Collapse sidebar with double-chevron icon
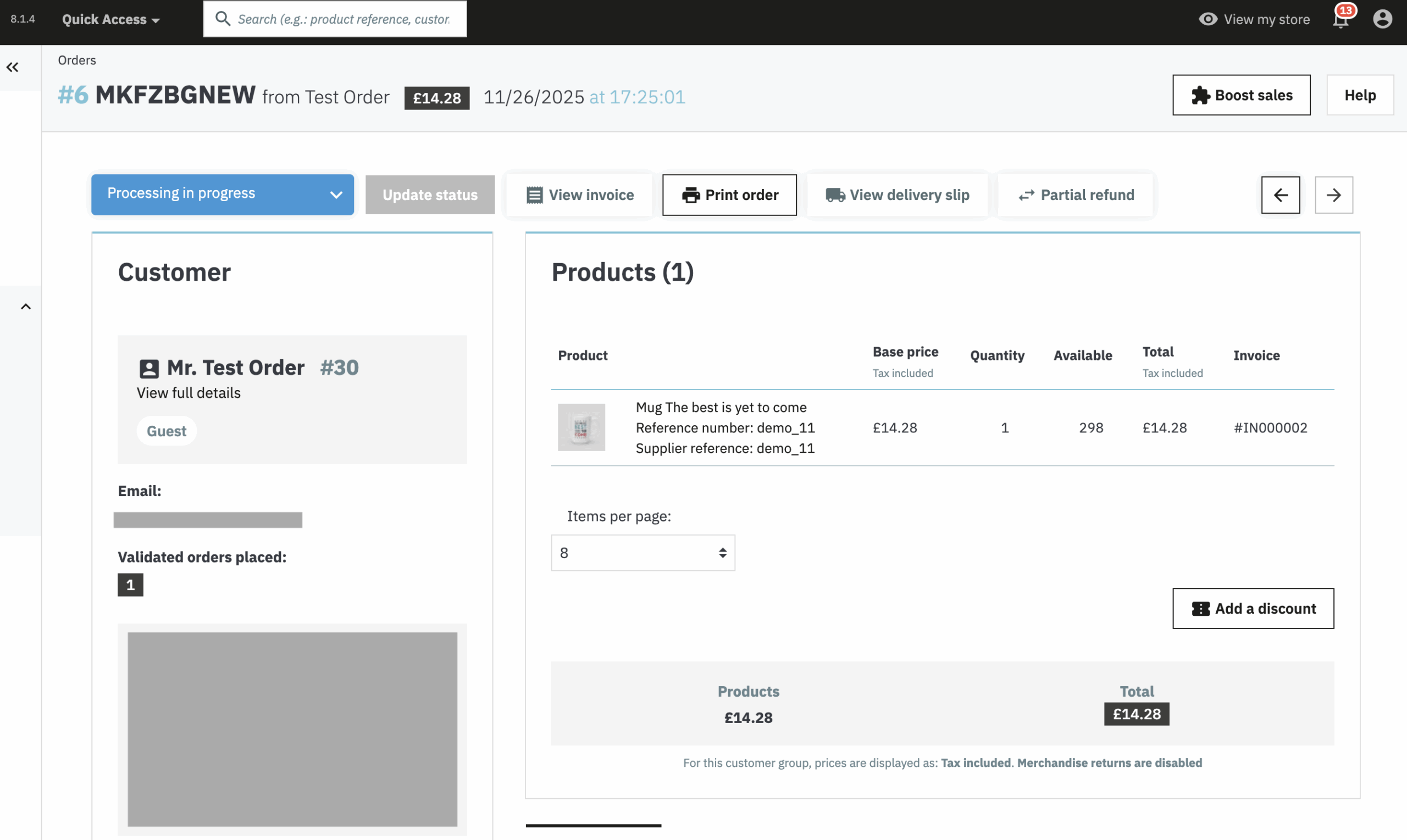Screen dimensions: 1407x840 (x=13, y=68)
